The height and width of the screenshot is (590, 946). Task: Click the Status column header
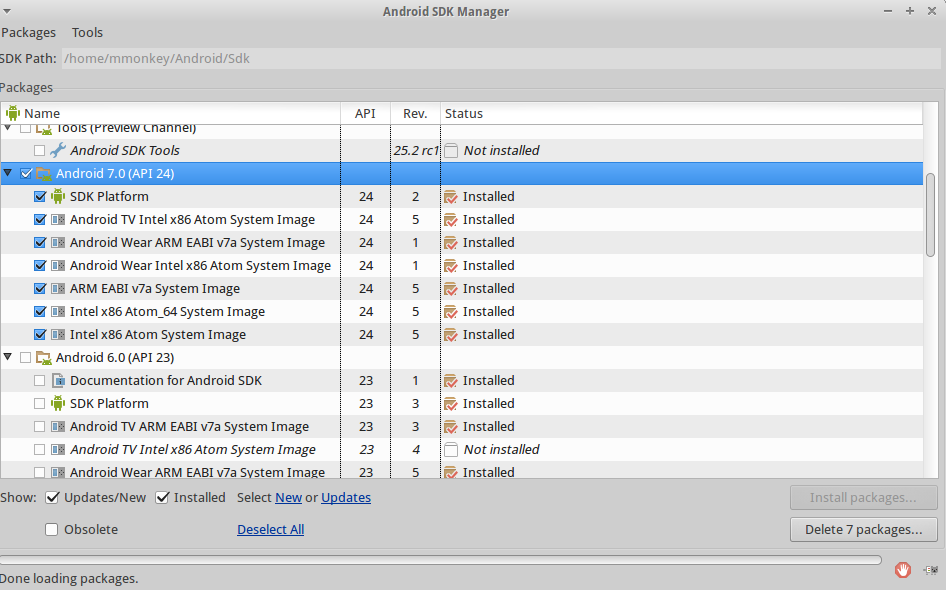(x=681, y=113)
